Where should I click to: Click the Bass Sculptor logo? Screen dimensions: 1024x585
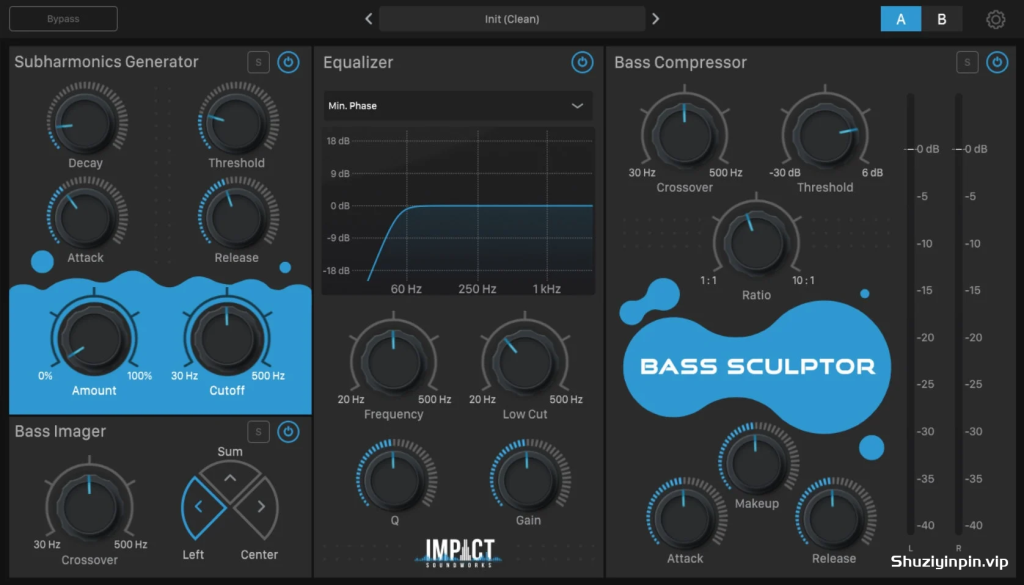pyautogui.click(x=758, y=366)
